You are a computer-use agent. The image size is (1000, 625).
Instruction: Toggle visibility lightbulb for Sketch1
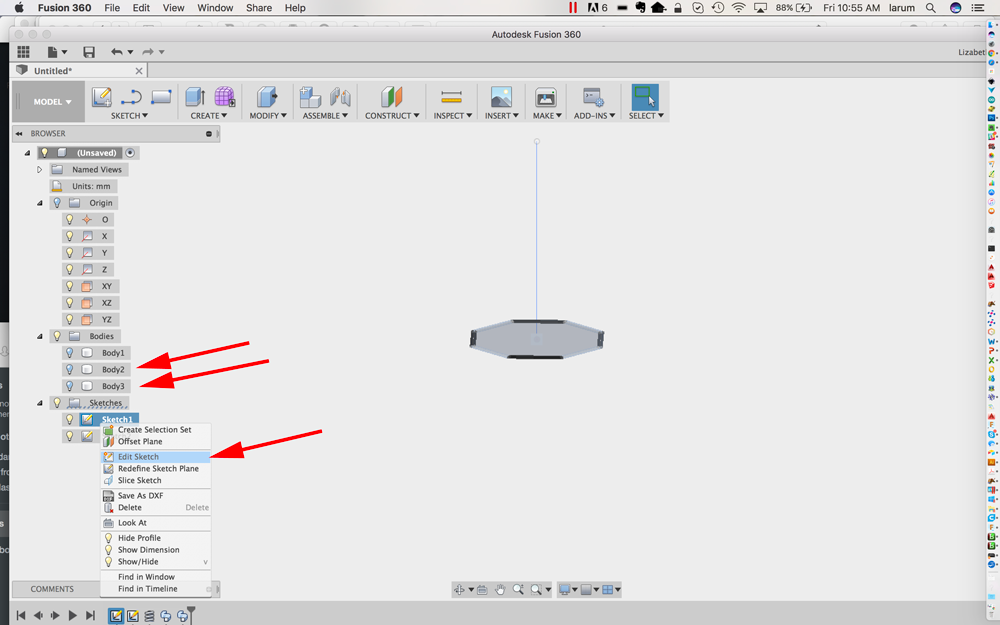[x=70, y=419]
